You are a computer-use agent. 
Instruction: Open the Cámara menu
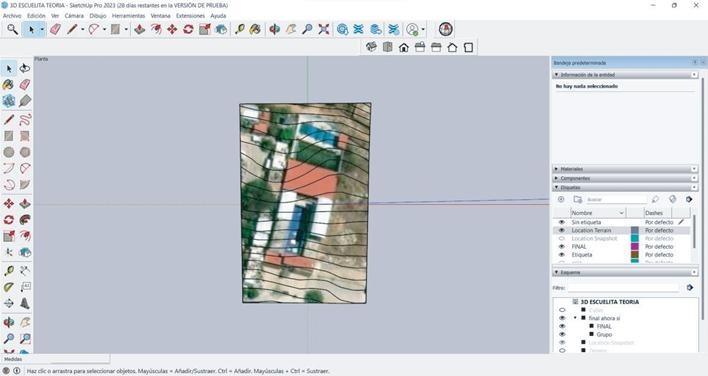click(x=74, y=15)
